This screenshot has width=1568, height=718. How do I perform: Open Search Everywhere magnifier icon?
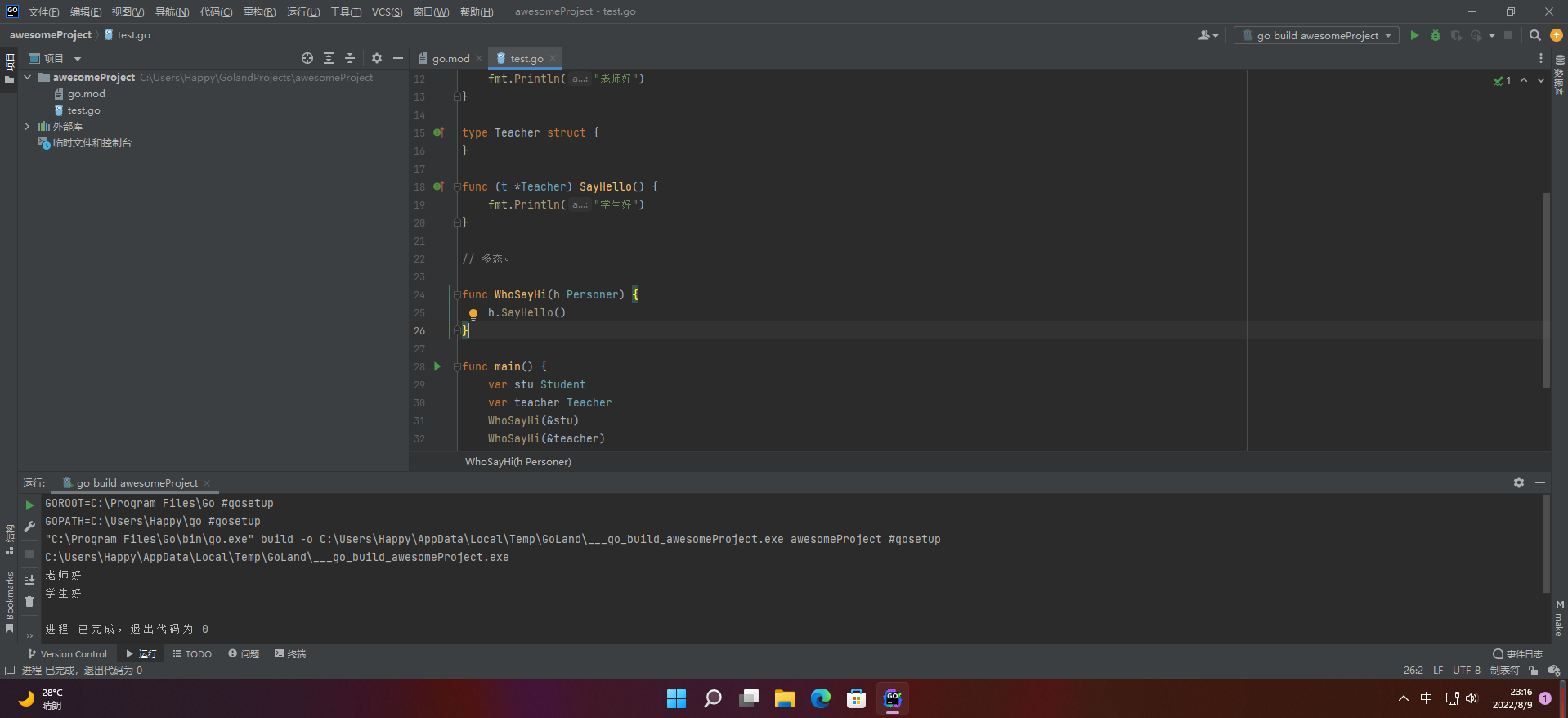[x=1534, y=35]
